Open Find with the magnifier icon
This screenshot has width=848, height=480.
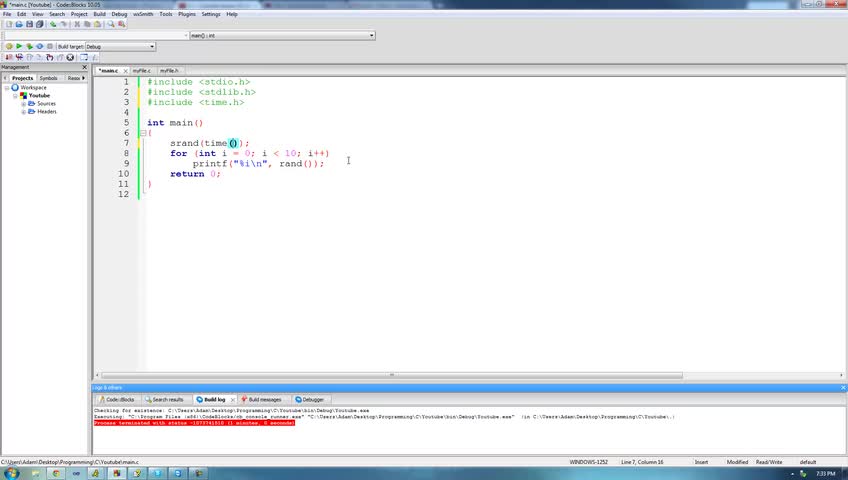[x=111, y=24]
